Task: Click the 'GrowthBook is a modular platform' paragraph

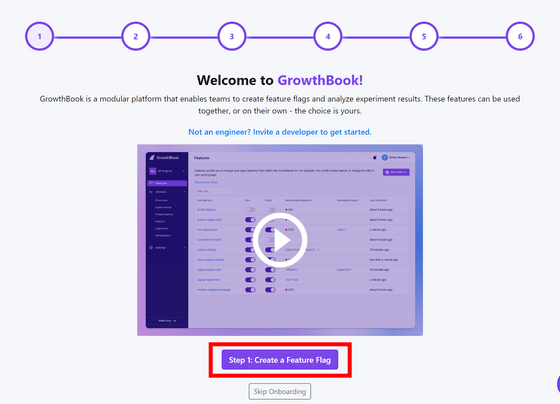Action: [280, 105]
